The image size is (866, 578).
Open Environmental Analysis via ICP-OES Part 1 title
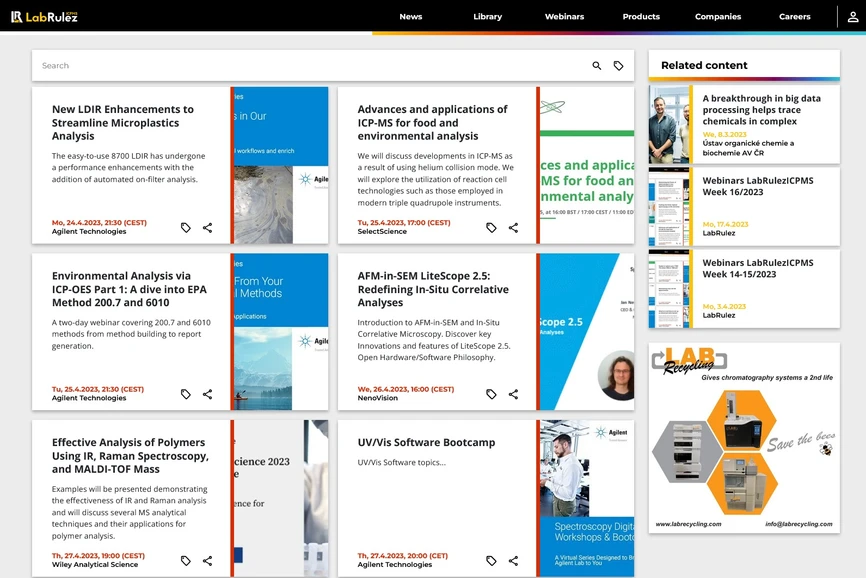pyautogui.click(x=129, y=289)
